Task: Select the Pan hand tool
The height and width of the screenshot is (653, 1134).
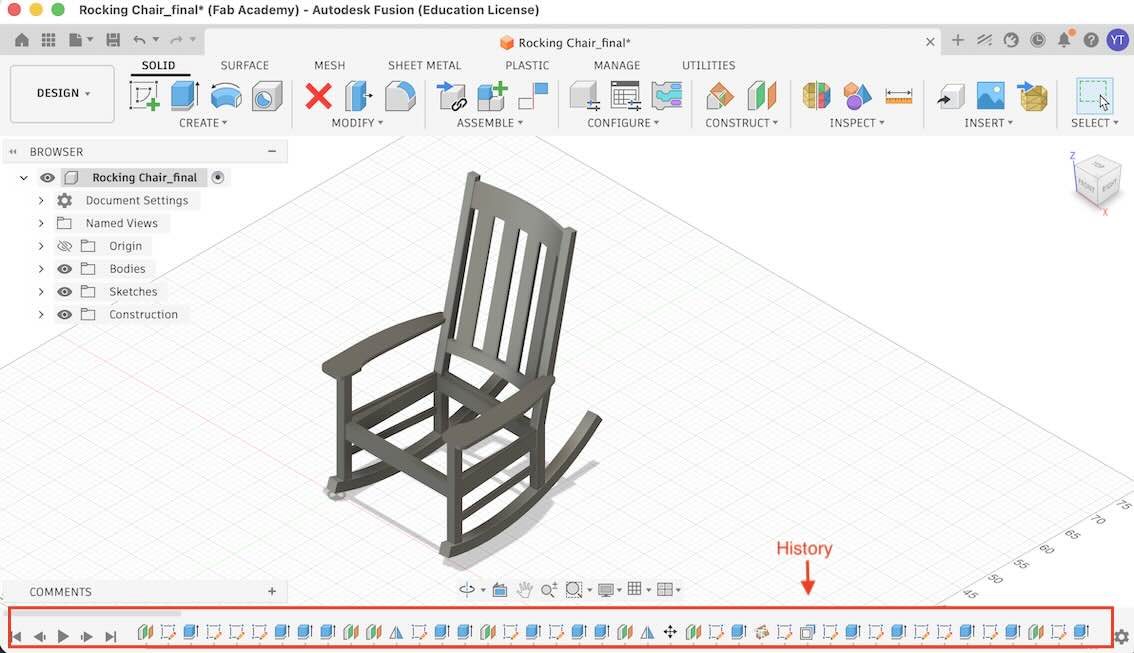Action: coord(524,590)
